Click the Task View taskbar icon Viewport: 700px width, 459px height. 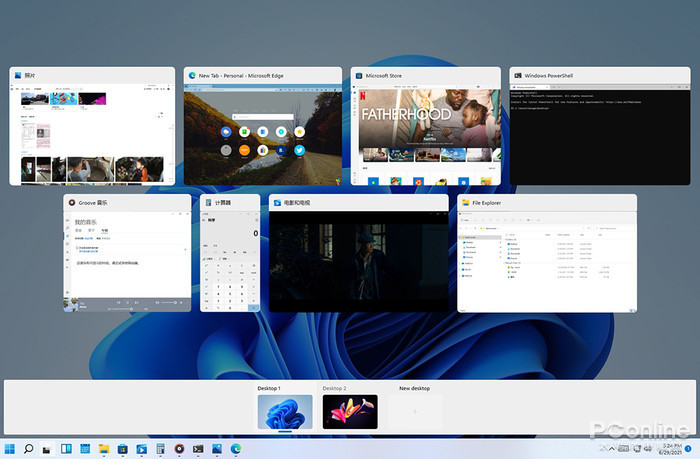click(47, 450)
